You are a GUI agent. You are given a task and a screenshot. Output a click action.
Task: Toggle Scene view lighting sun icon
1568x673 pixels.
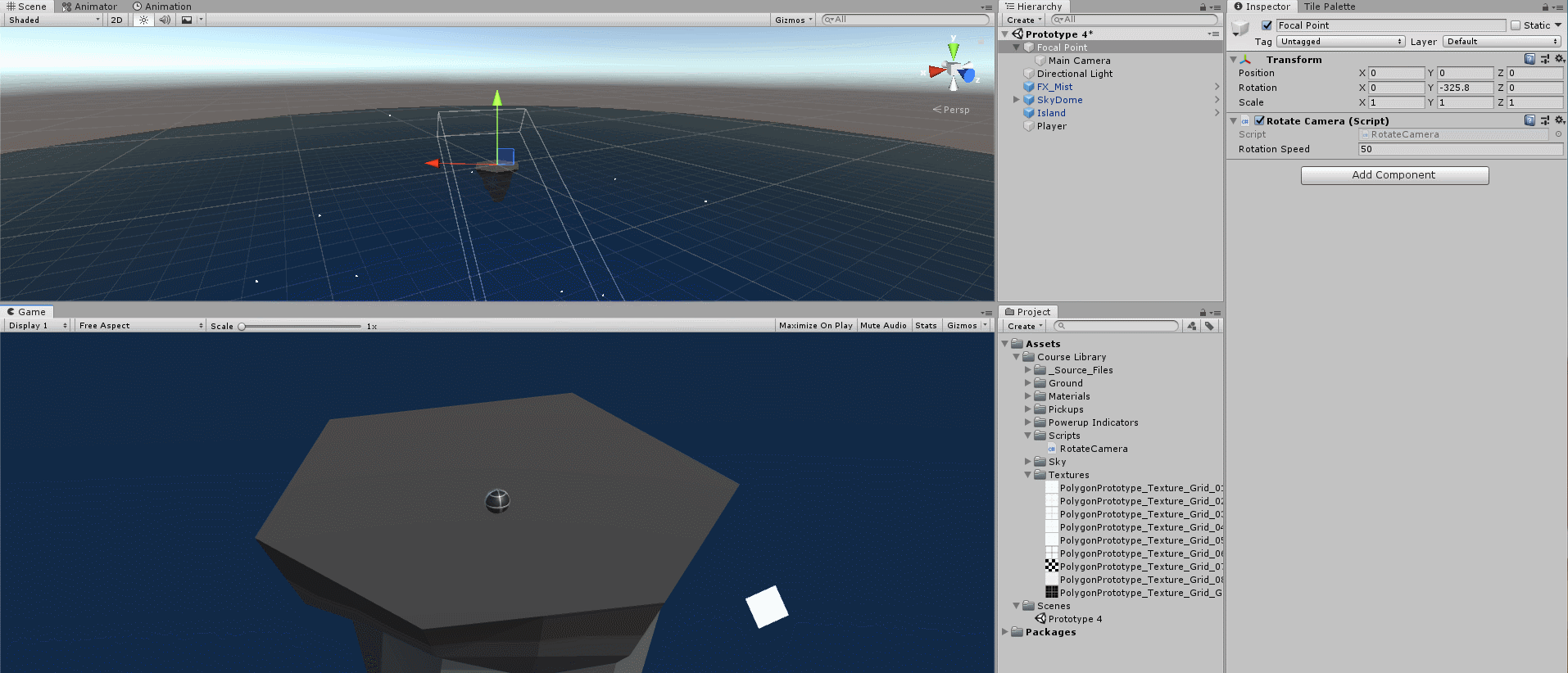[x=143, y=20]
